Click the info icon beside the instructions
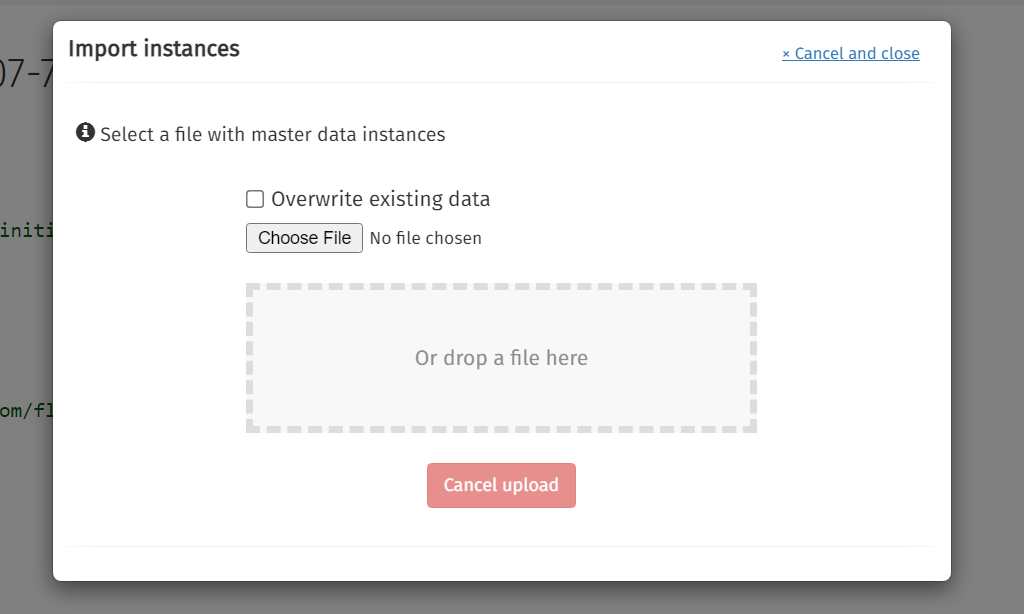 tap(85, 131)
